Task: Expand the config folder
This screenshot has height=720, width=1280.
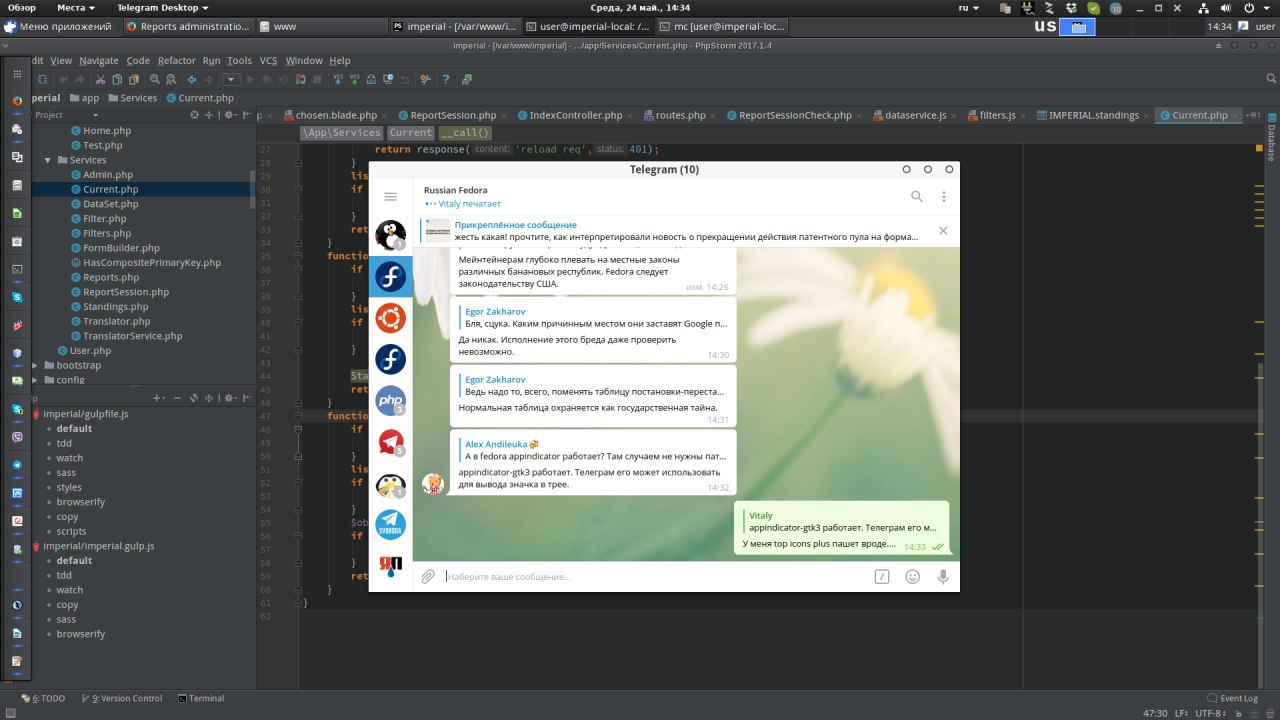Action: [x=35, y=380]
